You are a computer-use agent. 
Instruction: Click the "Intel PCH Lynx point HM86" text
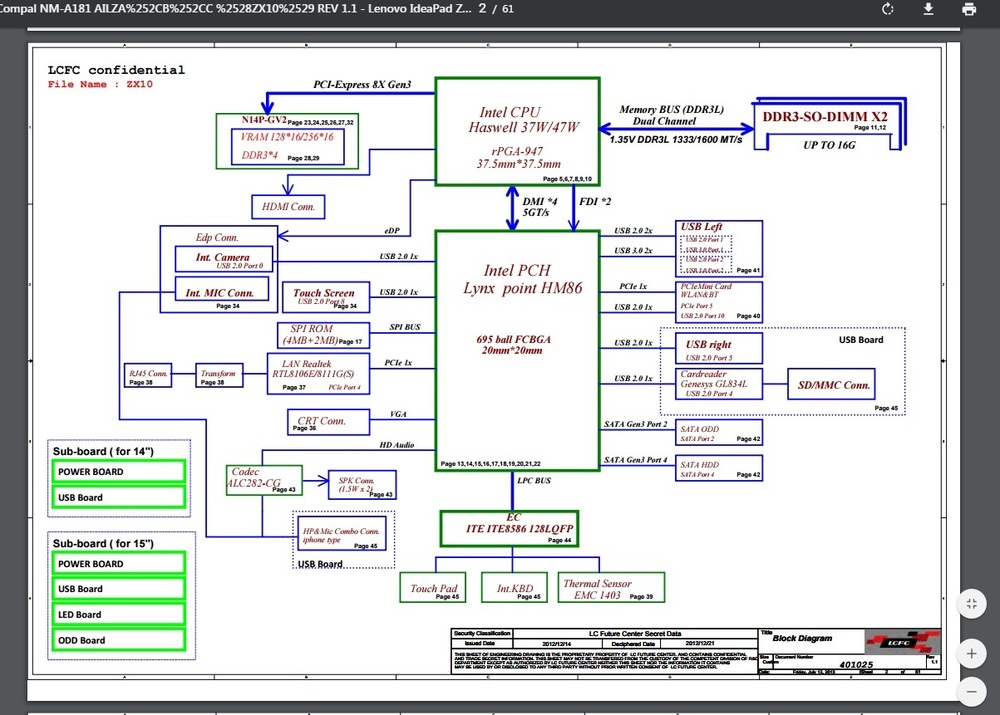pyautogui.click(x=522, y=279)
